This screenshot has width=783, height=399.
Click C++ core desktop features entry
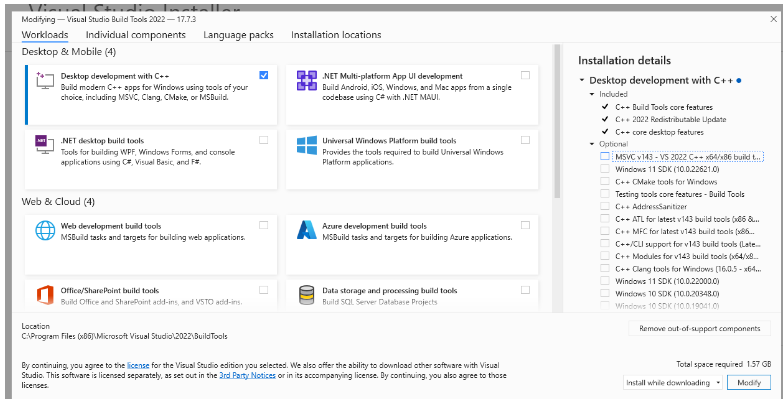(659, 132)
